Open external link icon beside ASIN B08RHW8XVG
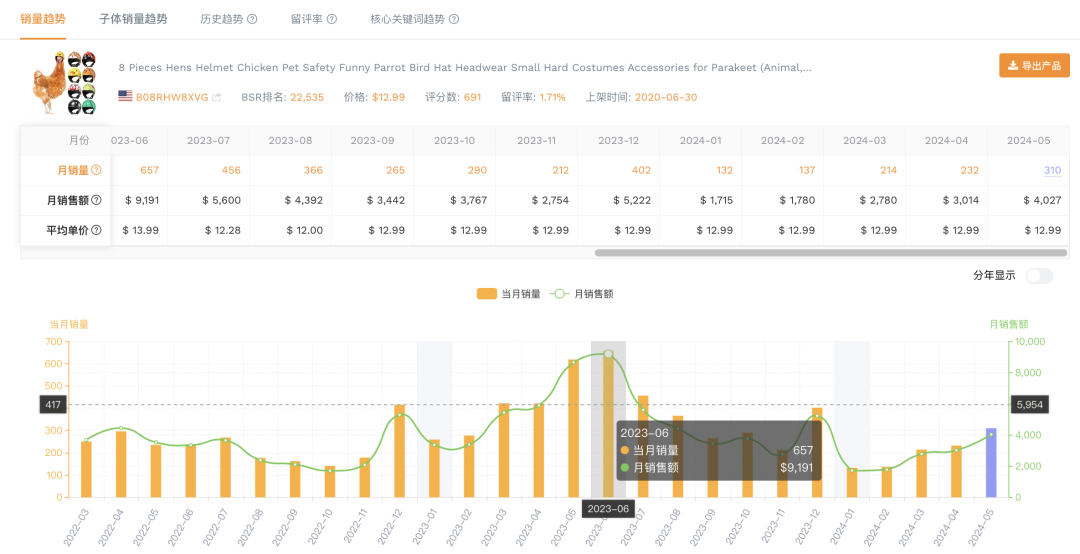The width and height of the screenshot is (1080, 554). pos(217,97)
